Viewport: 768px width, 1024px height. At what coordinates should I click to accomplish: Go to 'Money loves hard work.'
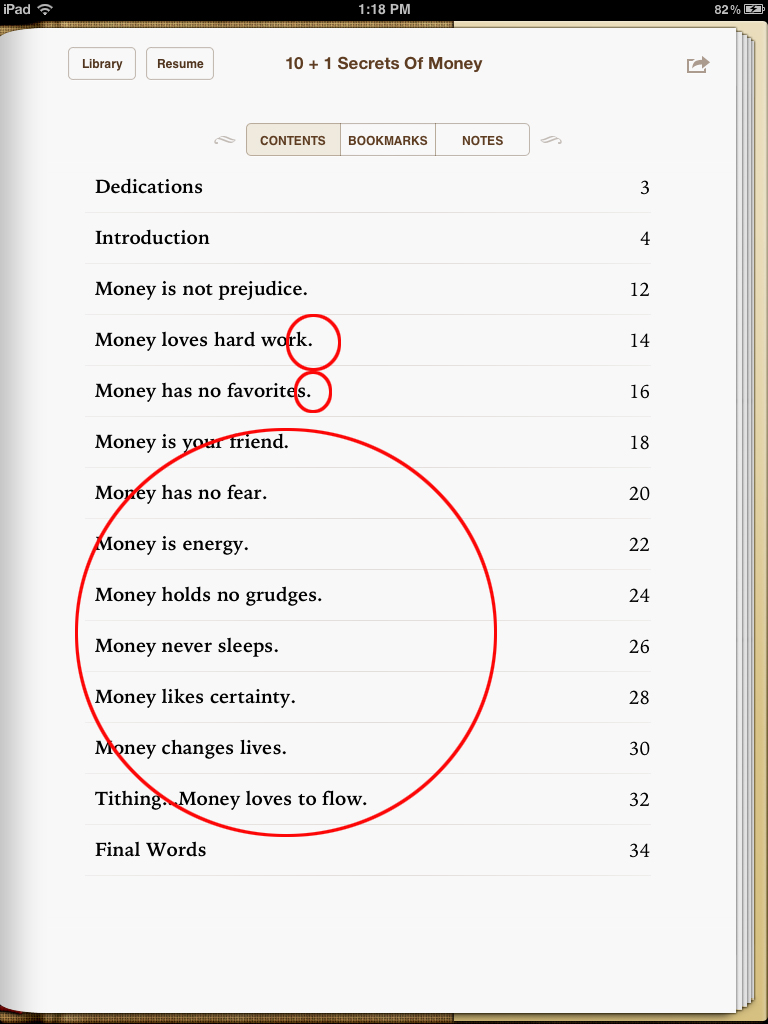tap(368, 340)
